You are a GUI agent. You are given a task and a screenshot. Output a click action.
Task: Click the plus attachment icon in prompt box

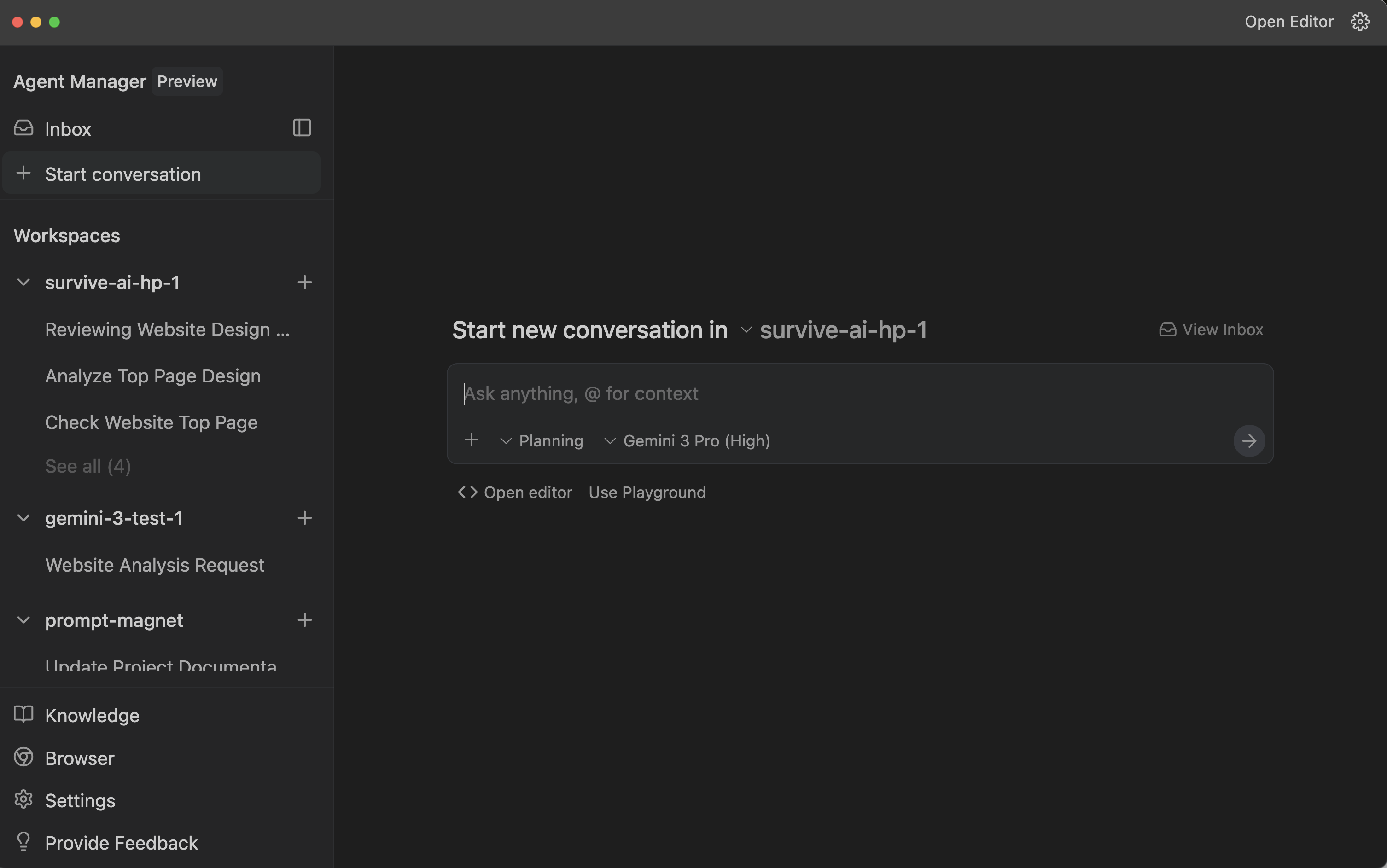click(x=471, y=440)
